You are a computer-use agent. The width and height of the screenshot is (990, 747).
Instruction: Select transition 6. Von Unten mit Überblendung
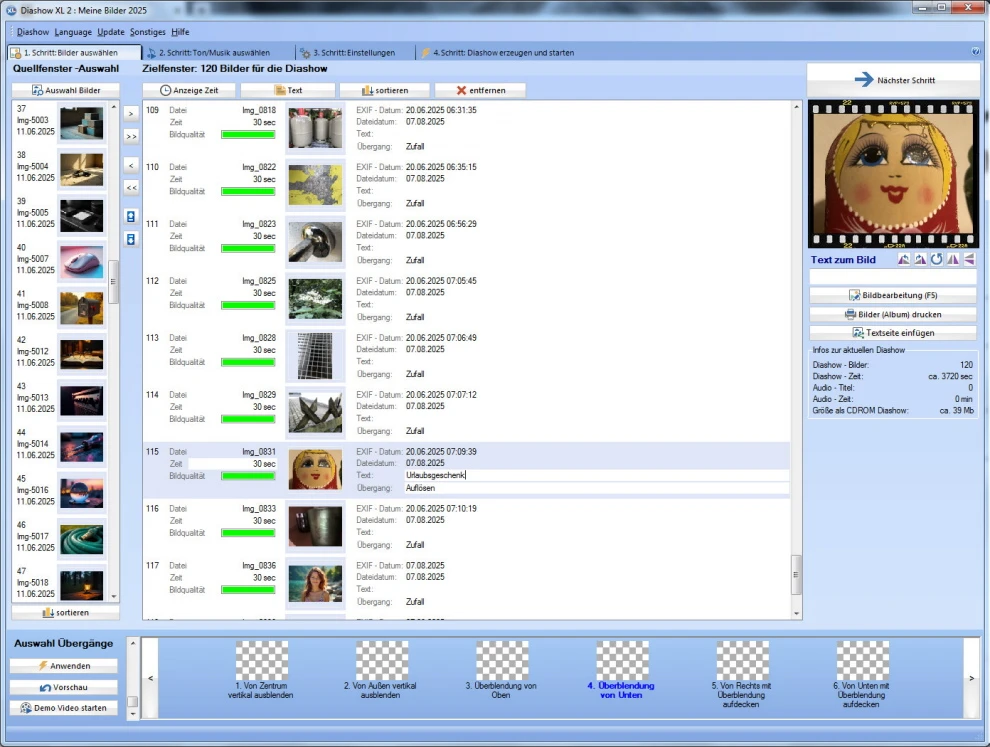pos(862,675)
